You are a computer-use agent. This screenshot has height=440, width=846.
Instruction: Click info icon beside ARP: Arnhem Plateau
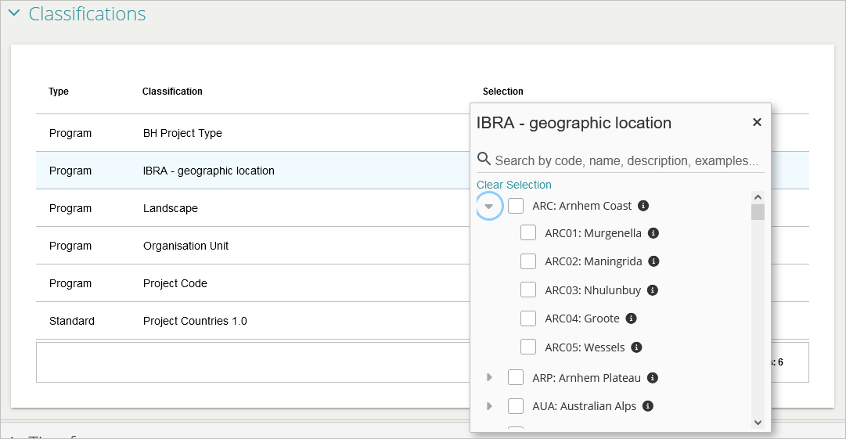pyautogui.click(x=652, y=378)
